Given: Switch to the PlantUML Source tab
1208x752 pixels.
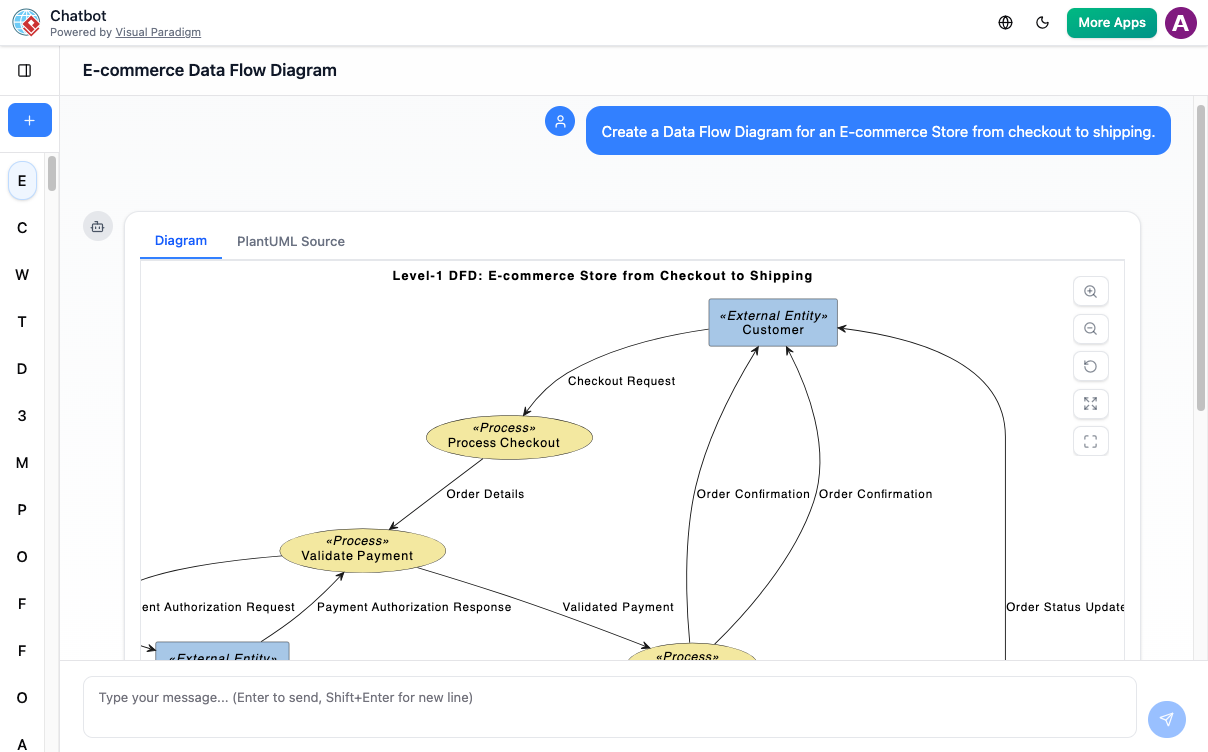Looking at the screenshot, I should point(290,241).
